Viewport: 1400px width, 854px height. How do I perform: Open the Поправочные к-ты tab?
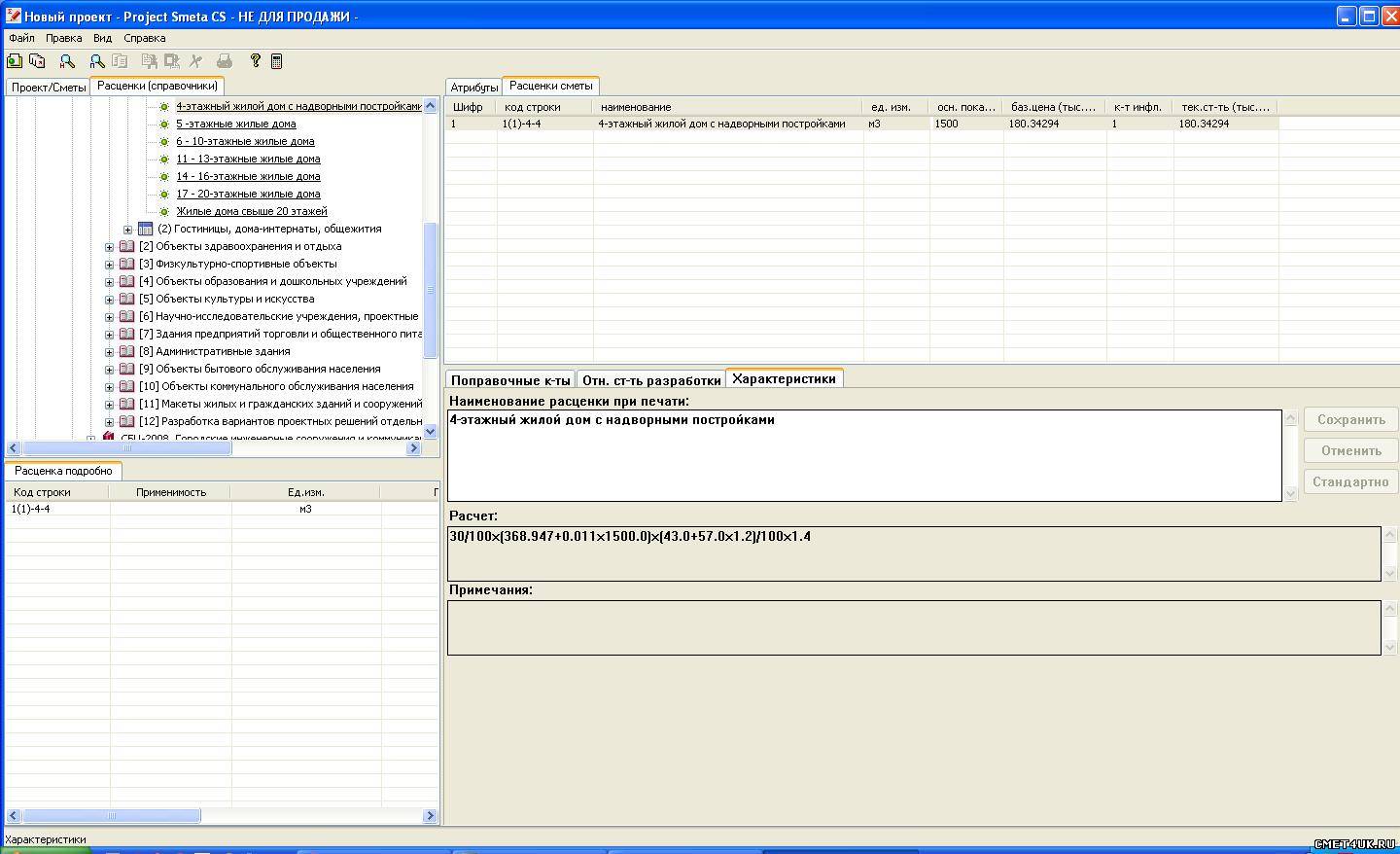click(x=510, y=379)
